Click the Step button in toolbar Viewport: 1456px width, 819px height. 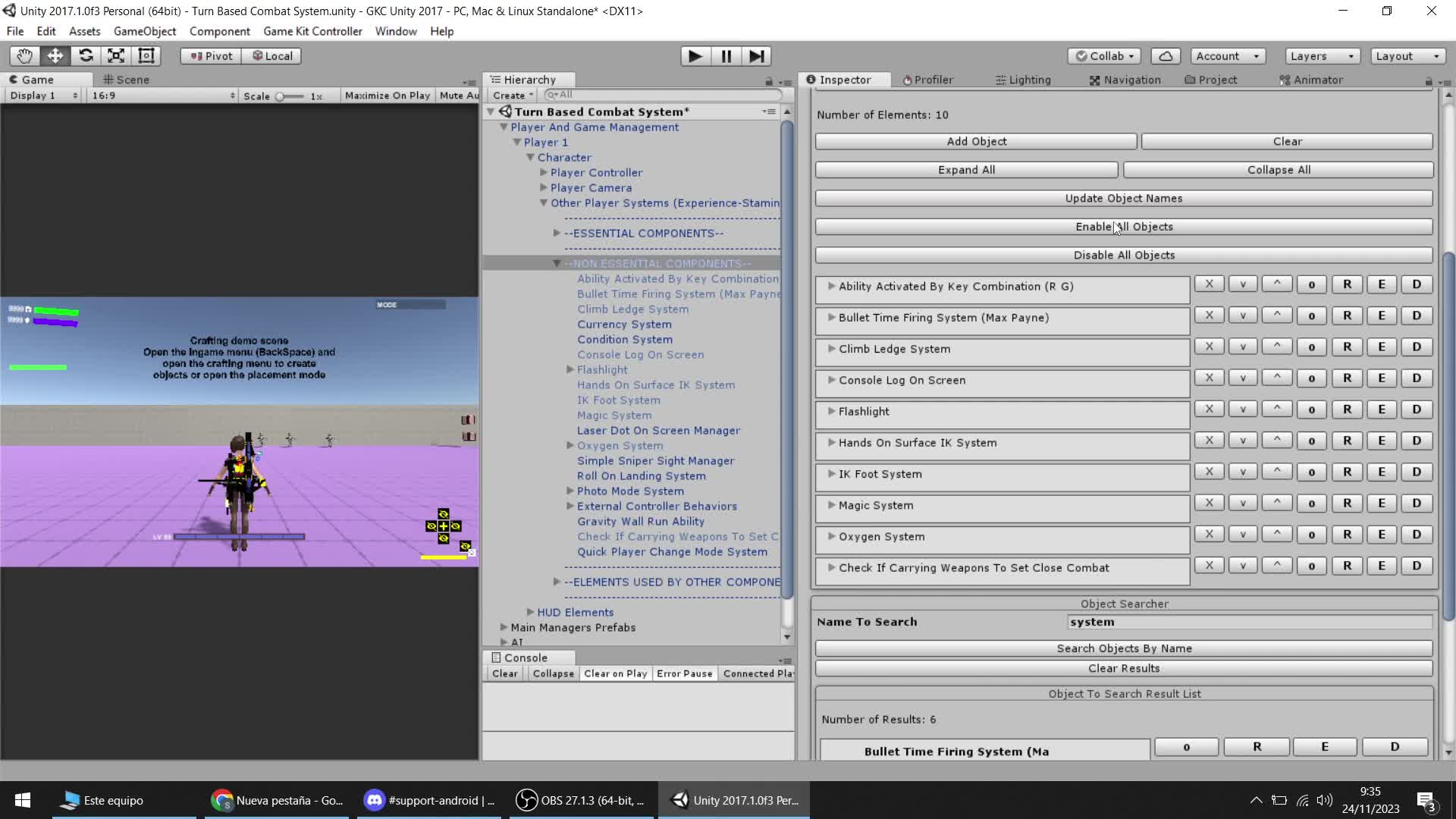pyautogui.click(x=757, y=55)
